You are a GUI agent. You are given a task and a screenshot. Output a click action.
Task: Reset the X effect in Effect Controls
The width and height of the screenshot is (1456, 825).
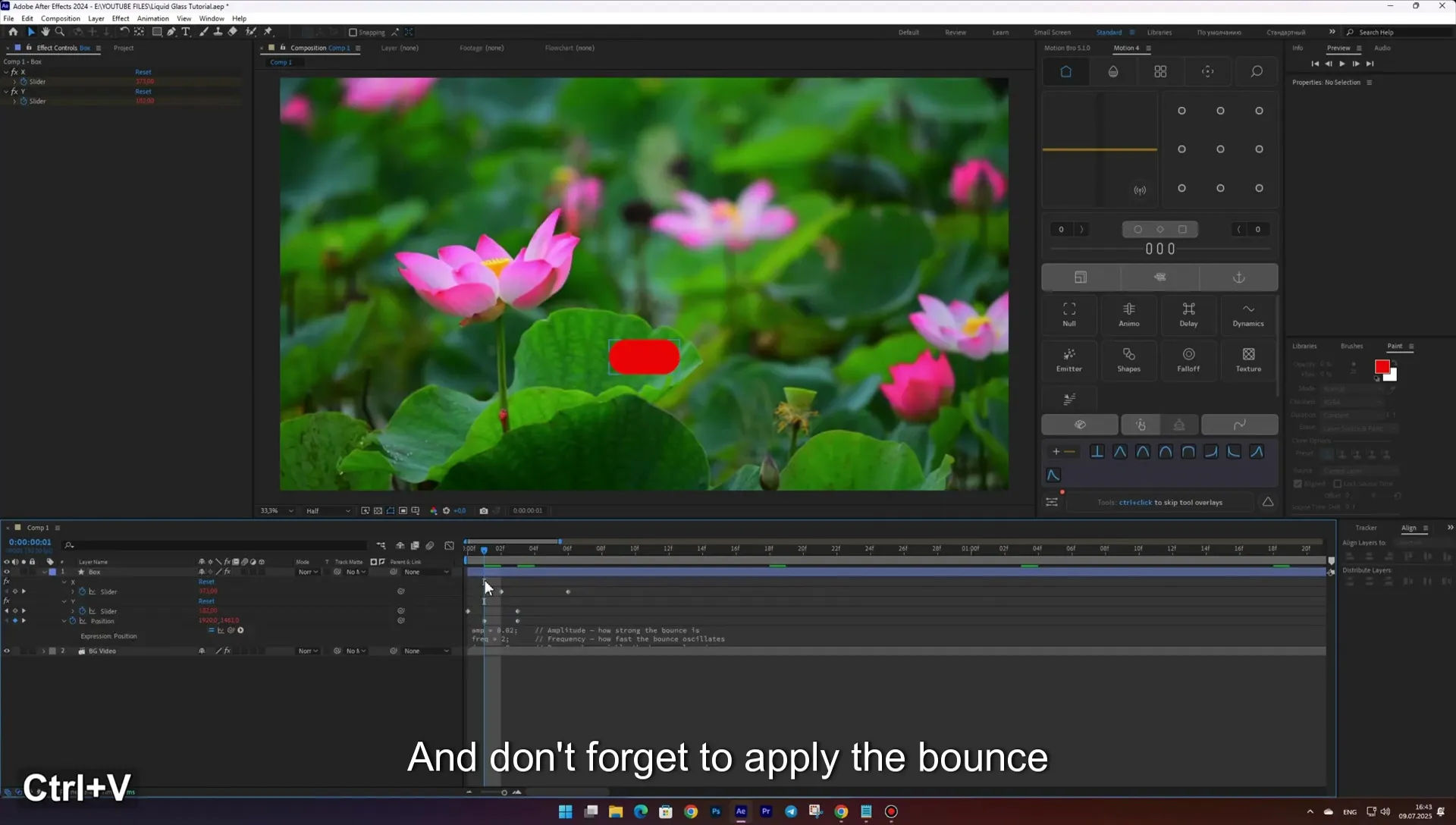pyautogui.click(x=143, y=72)
